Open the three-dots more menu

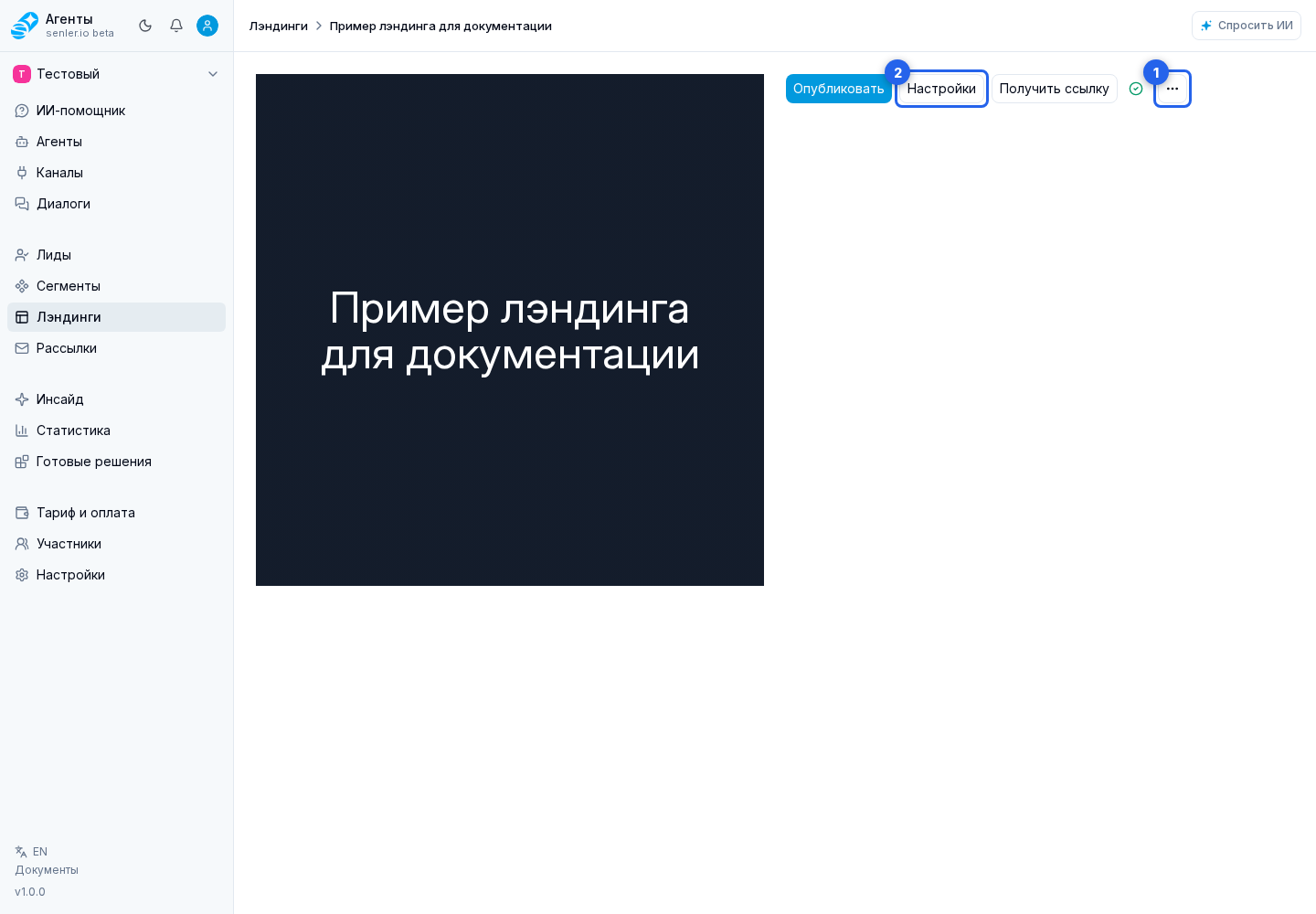pyautogui.click(x=1173, y=89)
